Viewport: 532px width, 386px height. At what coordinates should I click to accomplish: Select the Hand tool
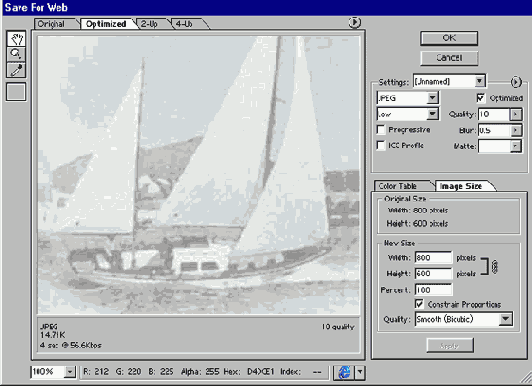[x=16, y=38]
